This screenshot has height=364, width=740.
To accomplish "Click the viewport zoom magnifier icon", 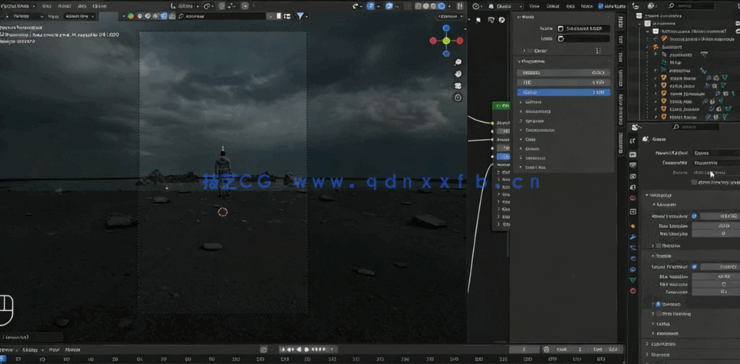I will coord(458,62).
